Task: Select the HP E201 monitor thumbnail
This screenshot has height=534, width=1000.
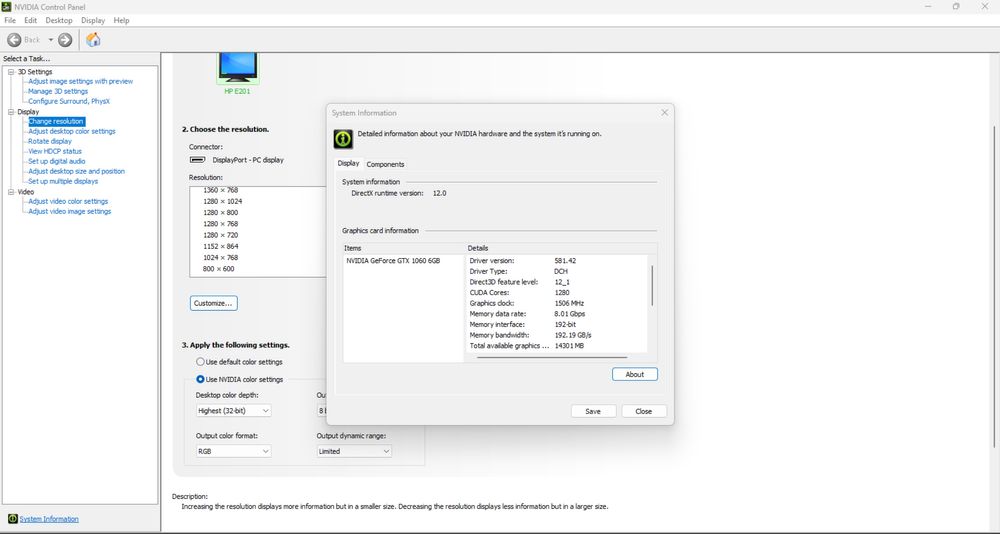Action: tap(238, 68)
